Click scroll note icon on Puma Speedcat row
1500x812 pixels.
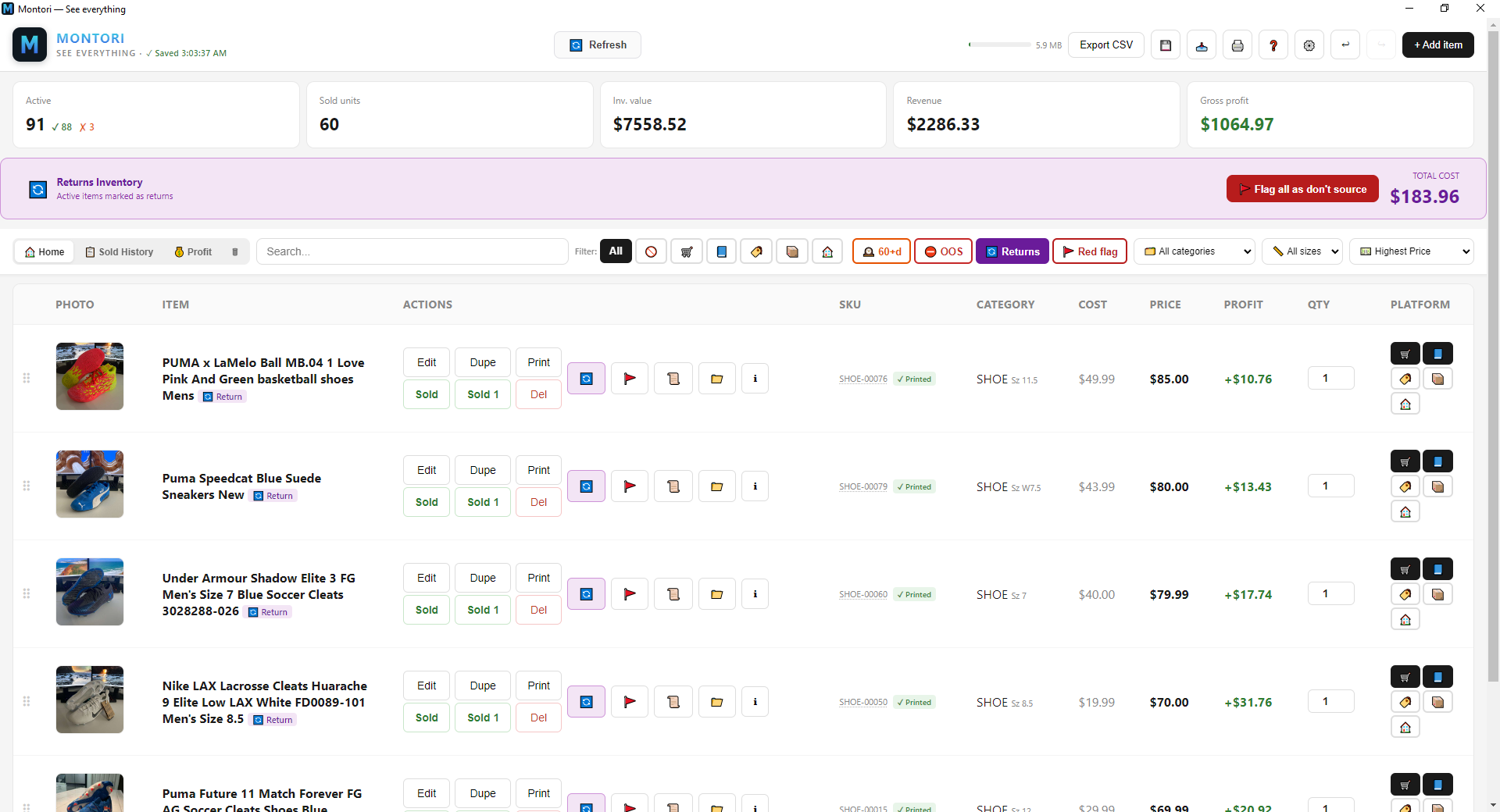673,486
